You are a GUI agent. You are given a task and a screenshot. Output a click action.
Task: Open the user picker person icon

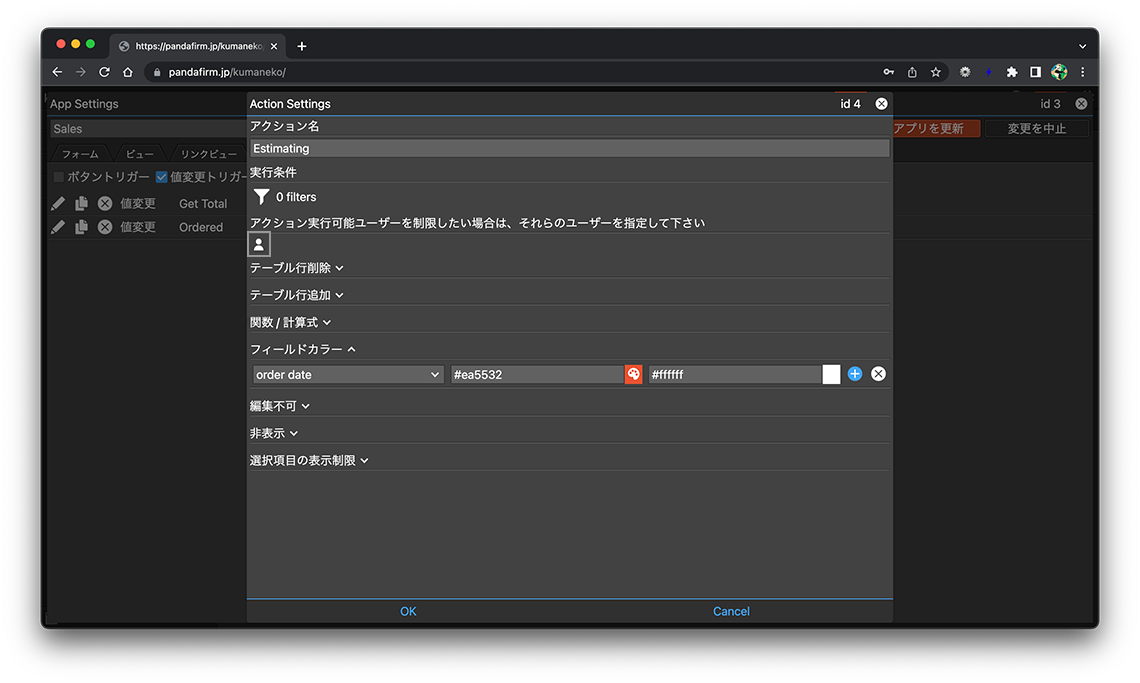(x=259, y=244)
